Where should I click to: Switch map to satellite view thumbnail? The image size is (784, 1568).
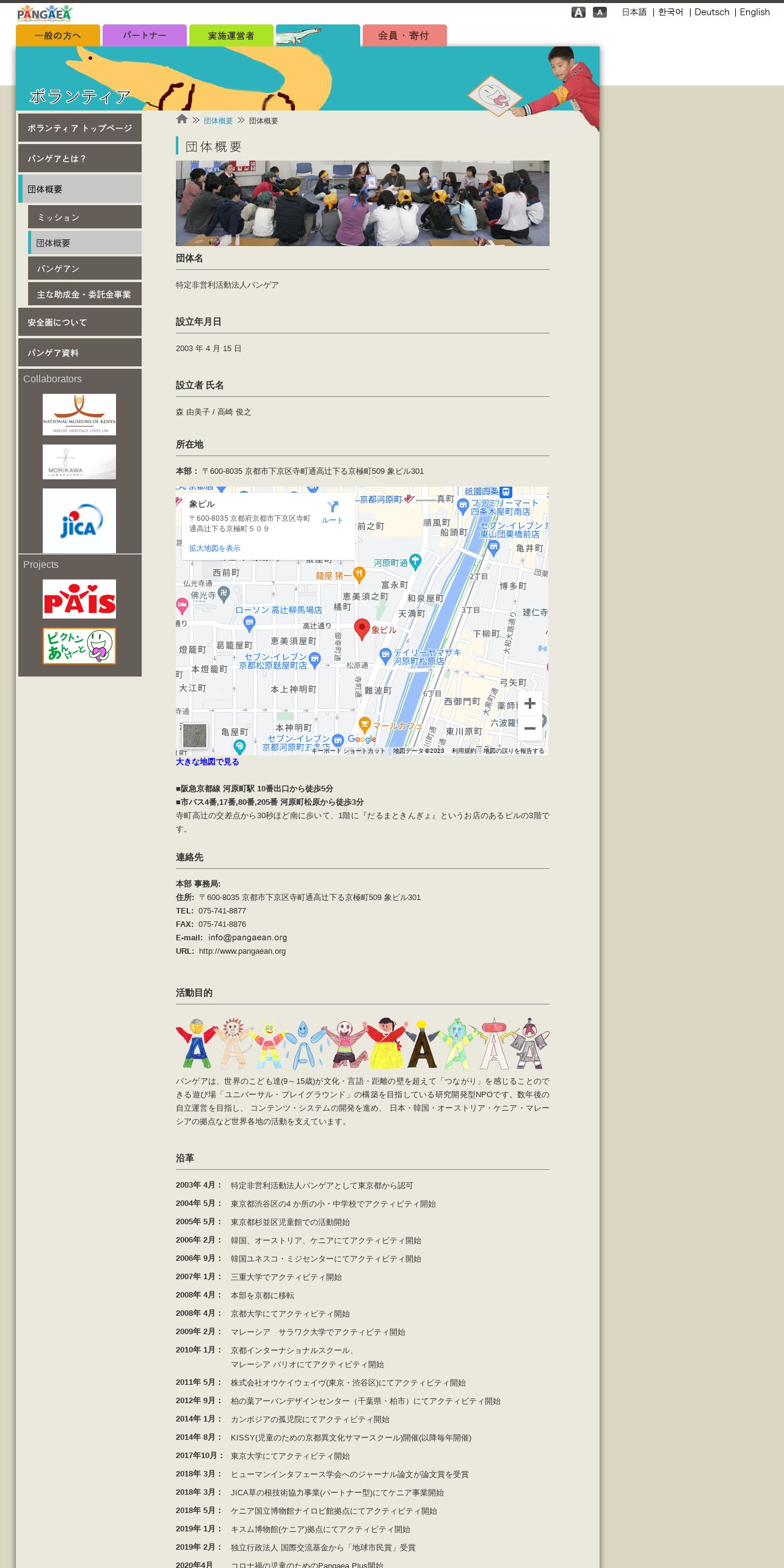195,736
